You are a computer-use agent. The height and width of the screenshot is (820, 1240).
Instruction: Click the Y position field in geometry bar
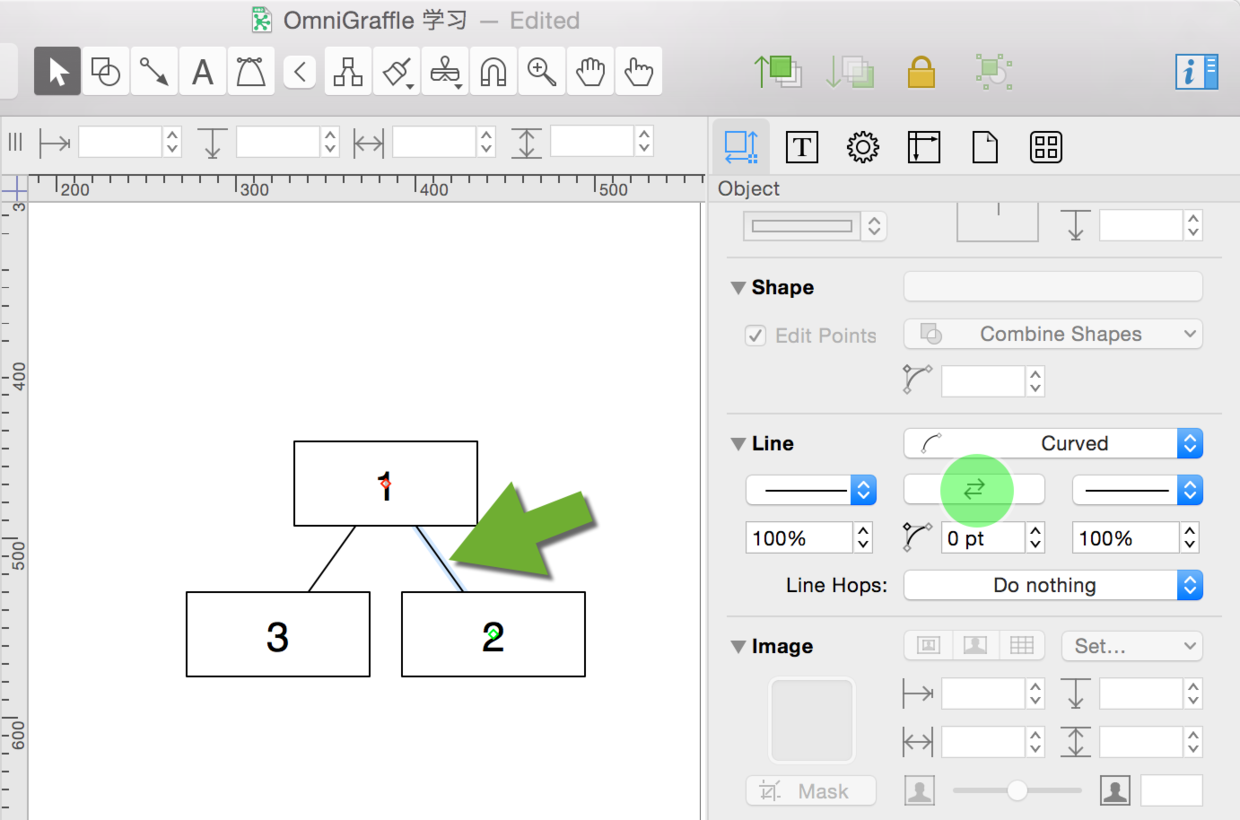click(278, 142)
